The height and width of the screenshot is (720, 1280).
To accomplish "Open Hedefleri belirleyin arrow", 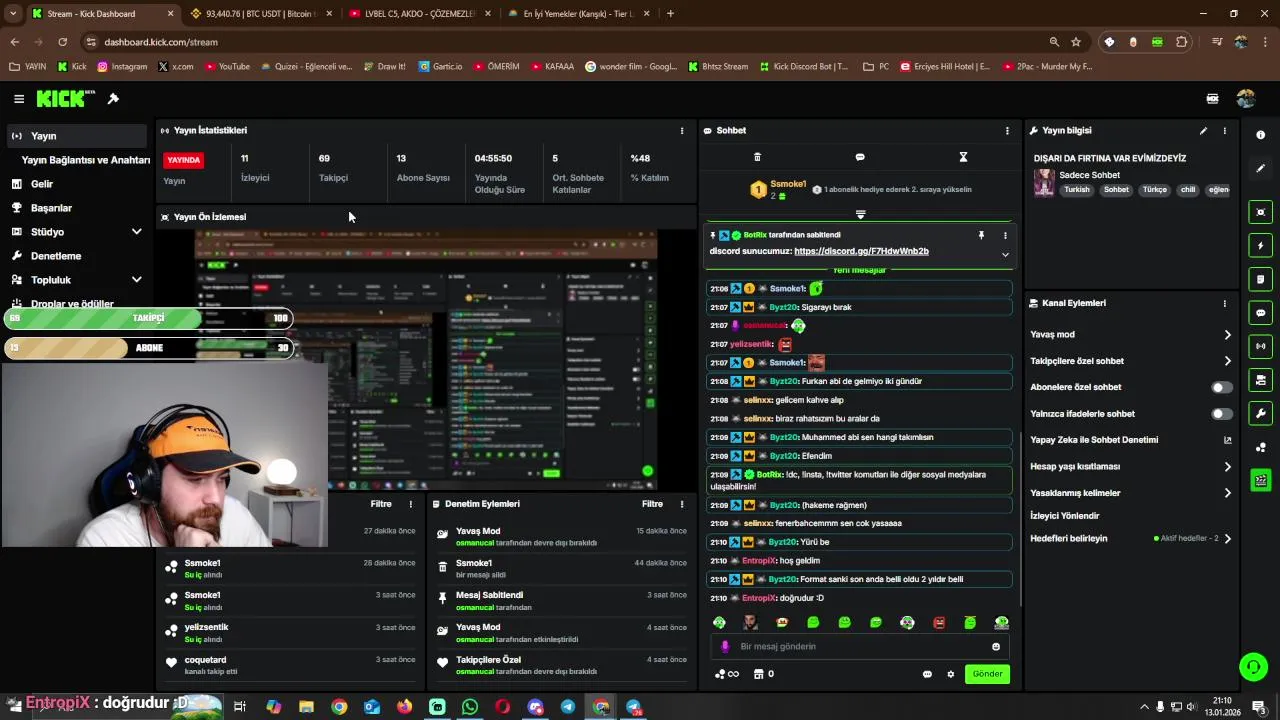I will click(1227, 539).
